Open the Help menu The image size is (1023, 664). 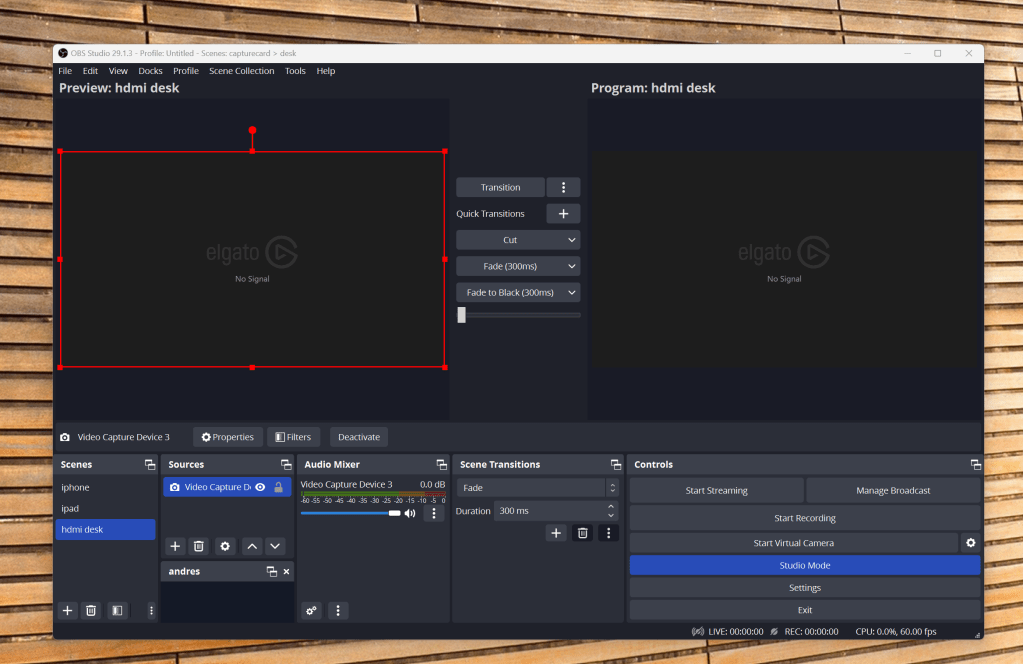(326, 70)
